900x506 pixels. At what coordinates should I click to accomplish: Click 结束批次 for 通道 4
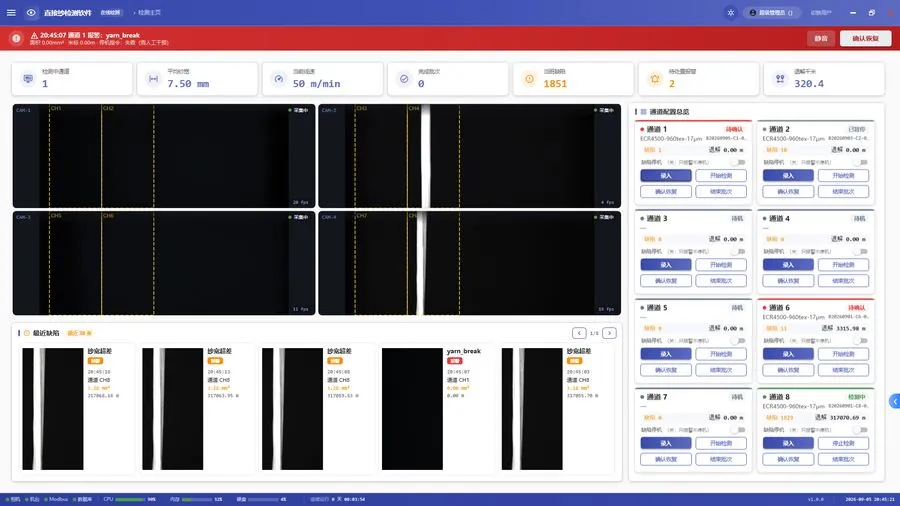pos(843,281)
